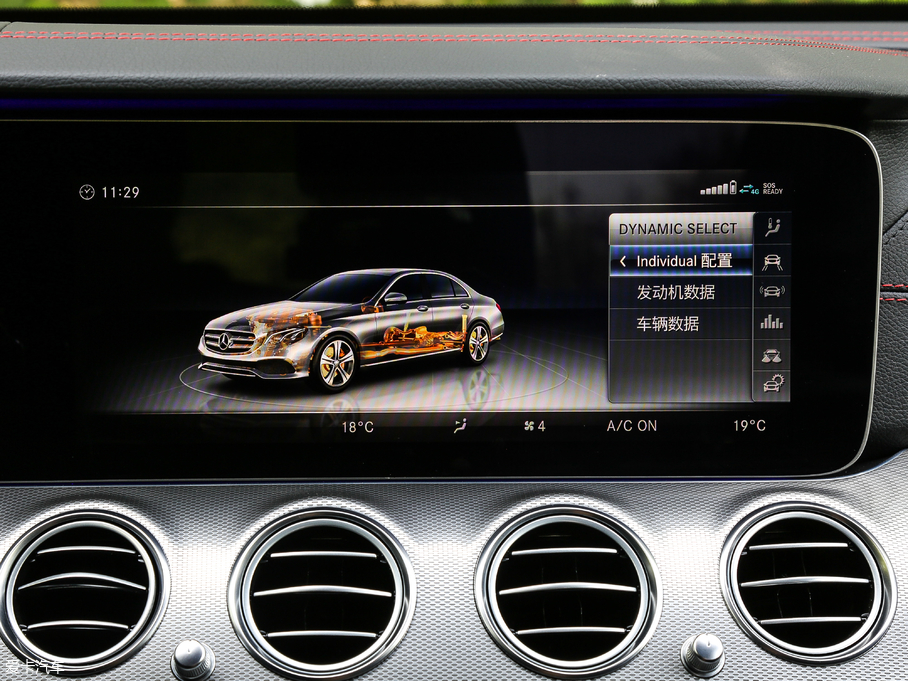
Task: Open the driving assistance car icon
Action: [x=770, y=258]
